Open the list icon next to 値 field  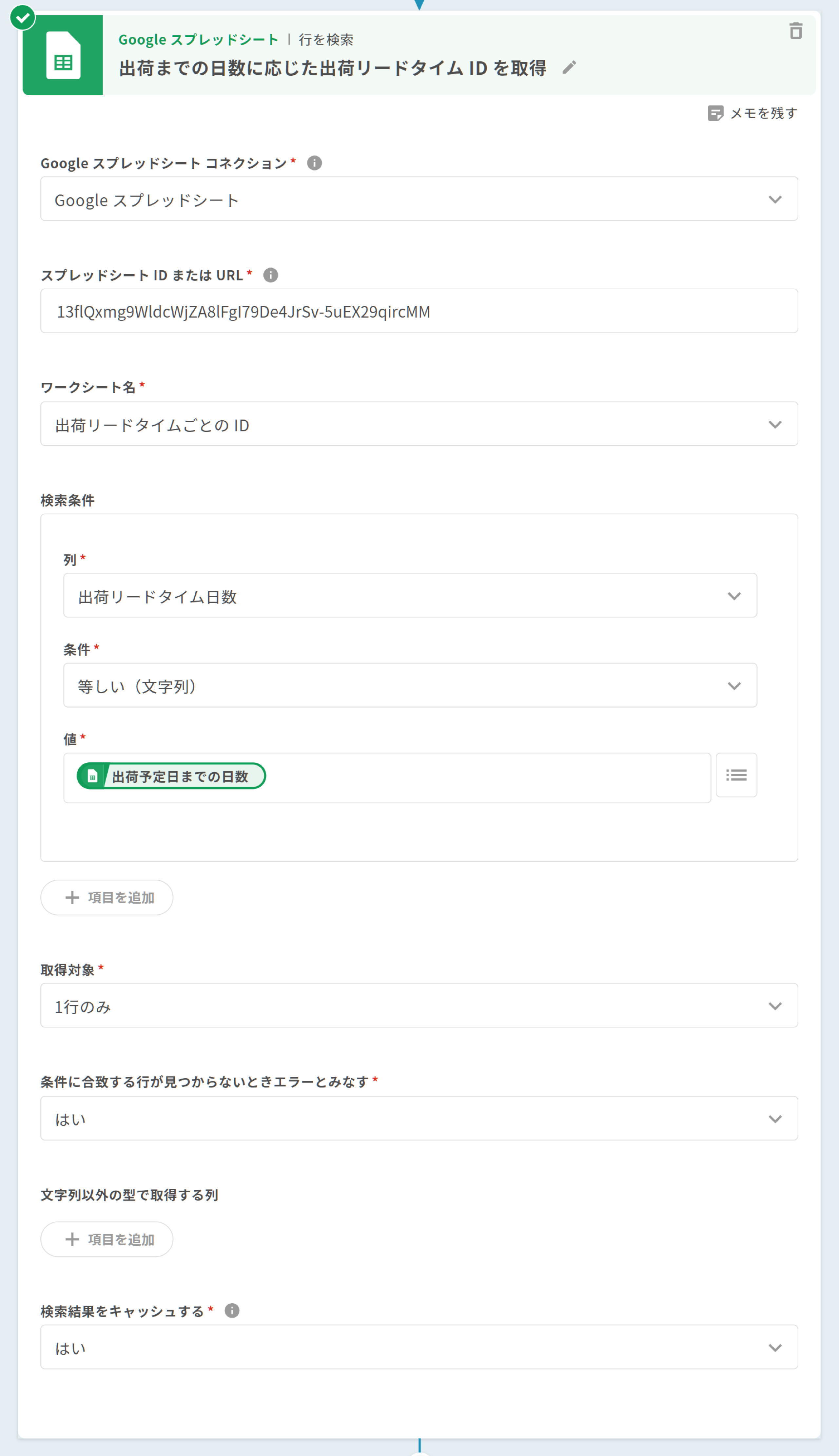[x=736, y=775]
